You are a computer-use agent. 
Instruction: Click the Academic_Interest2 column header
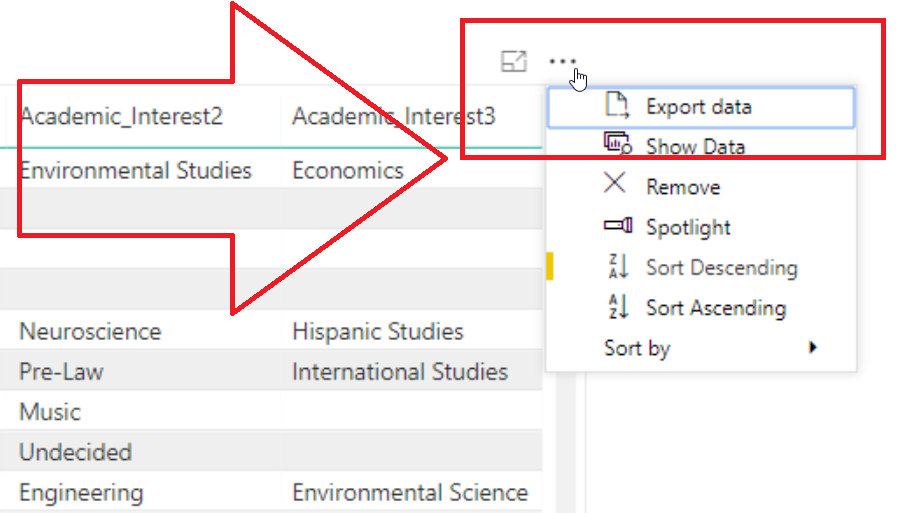click(x=121, y=116)
